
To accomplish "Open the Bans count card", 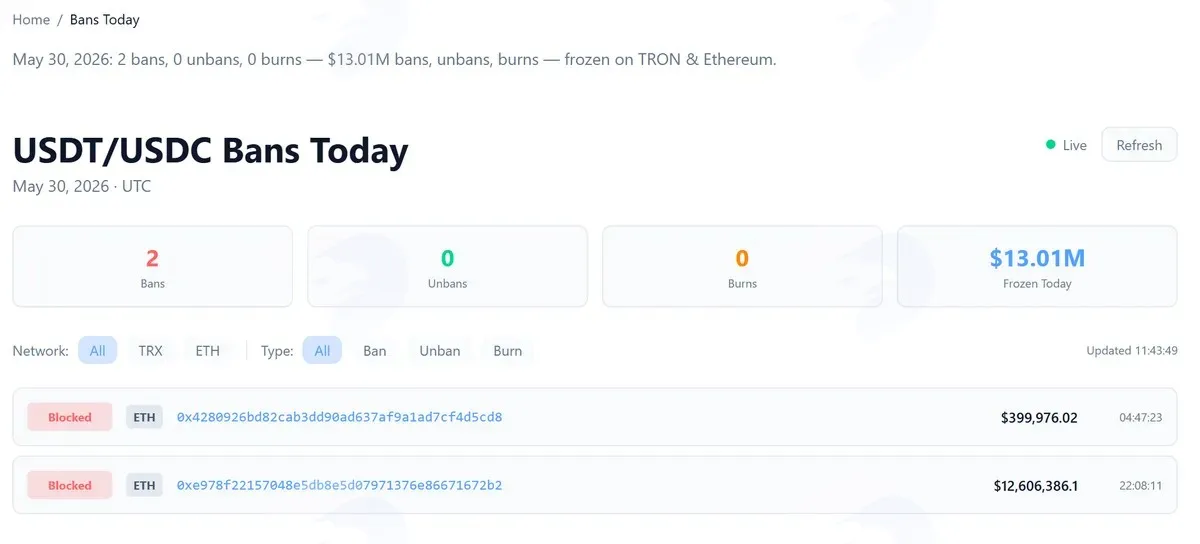I will [x=153, y=266].
